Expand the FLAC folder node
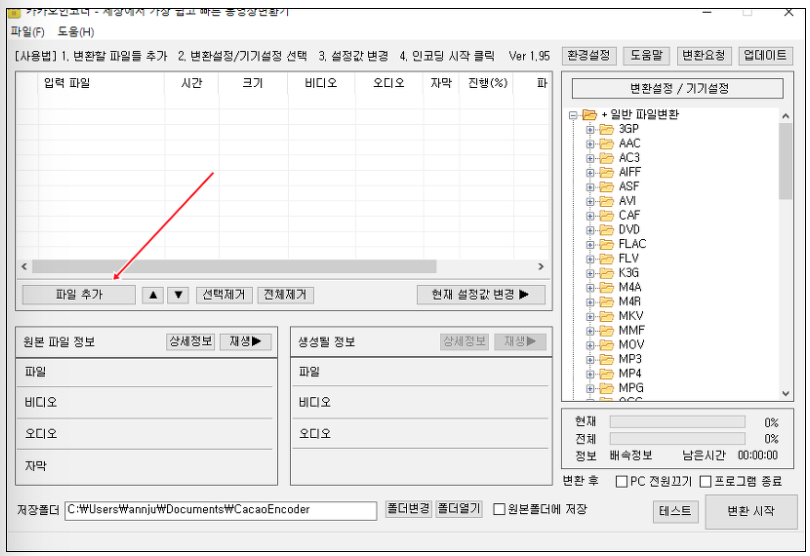 (x=590, y=244)
